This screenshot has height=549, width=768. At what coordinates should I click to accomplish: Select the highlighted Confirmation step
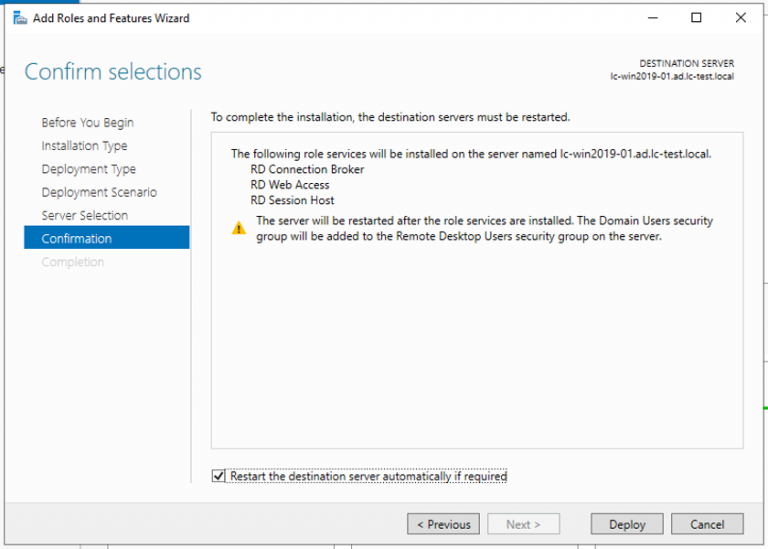point(106,238)
